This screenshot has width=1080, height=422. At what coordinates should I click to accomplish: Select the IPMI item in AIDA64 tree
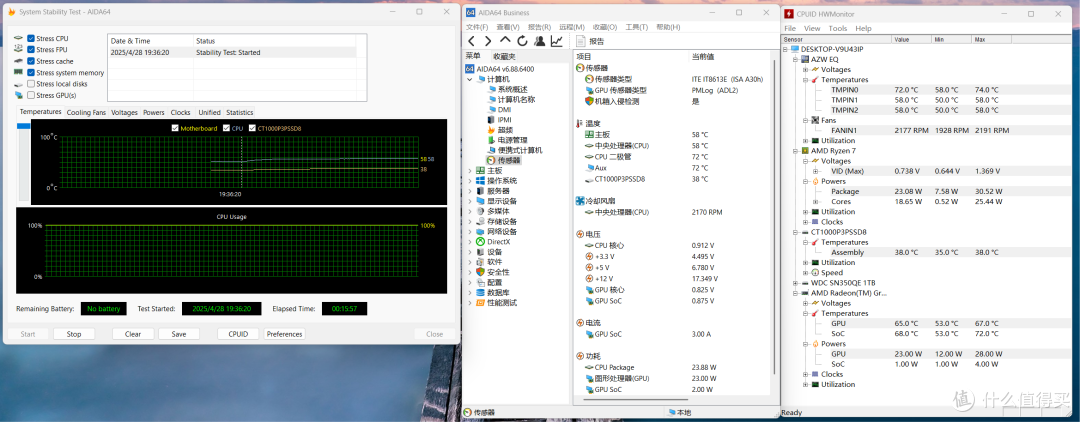pyautogui.click(x=505, y=120)
